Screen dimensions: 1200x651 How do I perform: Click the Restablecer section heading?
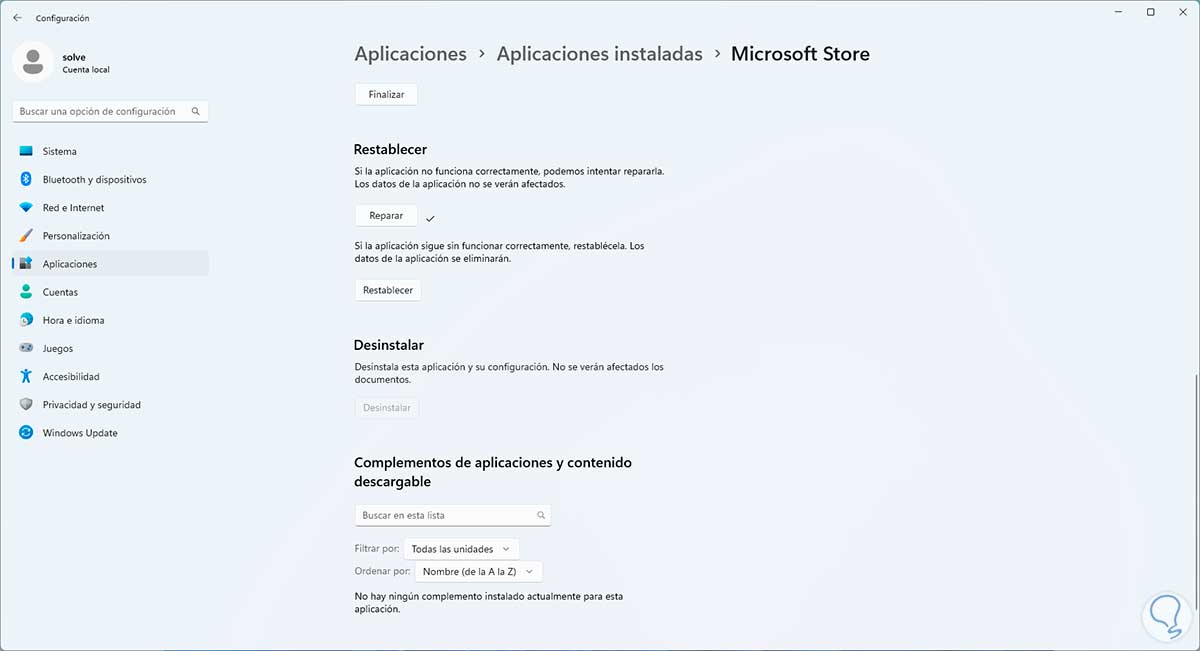point(390,150)
